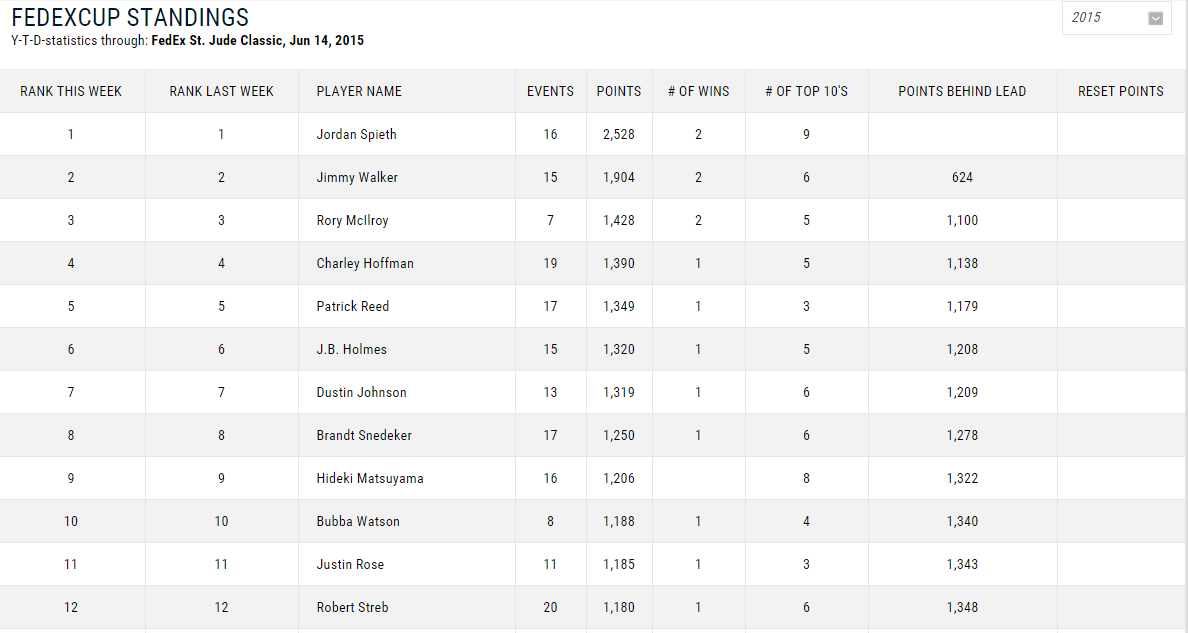Viewport: 1188px width, 633px height.
Task: Click the Player Name column header
Action: (359, 91)
